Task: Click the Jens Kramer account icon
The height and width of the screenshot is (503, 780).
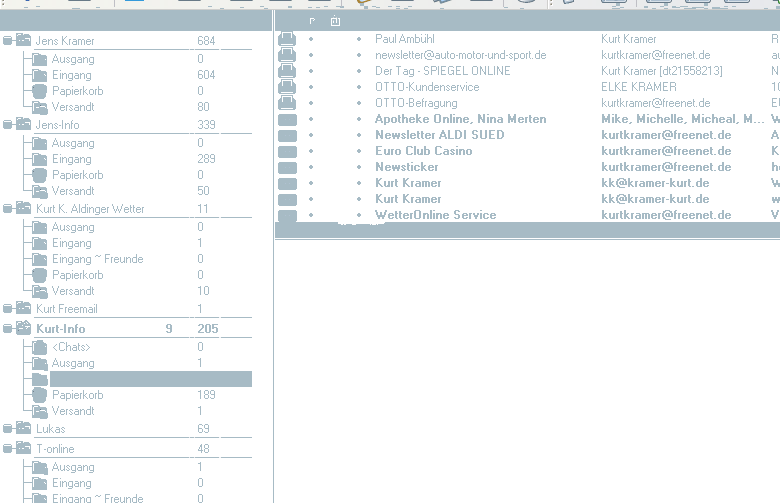Action: tap(23, 41)
